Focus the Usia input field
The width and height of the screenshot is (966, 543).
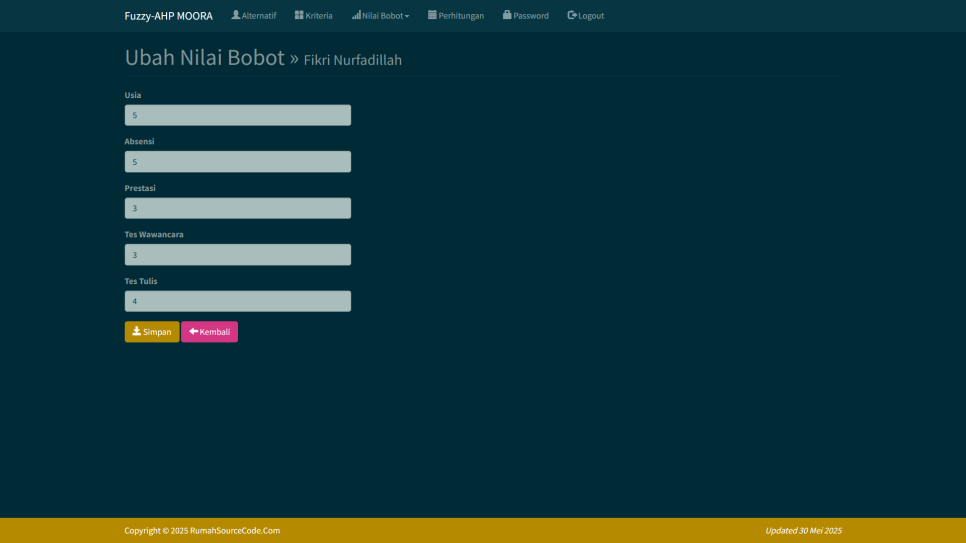pos(237,115)
